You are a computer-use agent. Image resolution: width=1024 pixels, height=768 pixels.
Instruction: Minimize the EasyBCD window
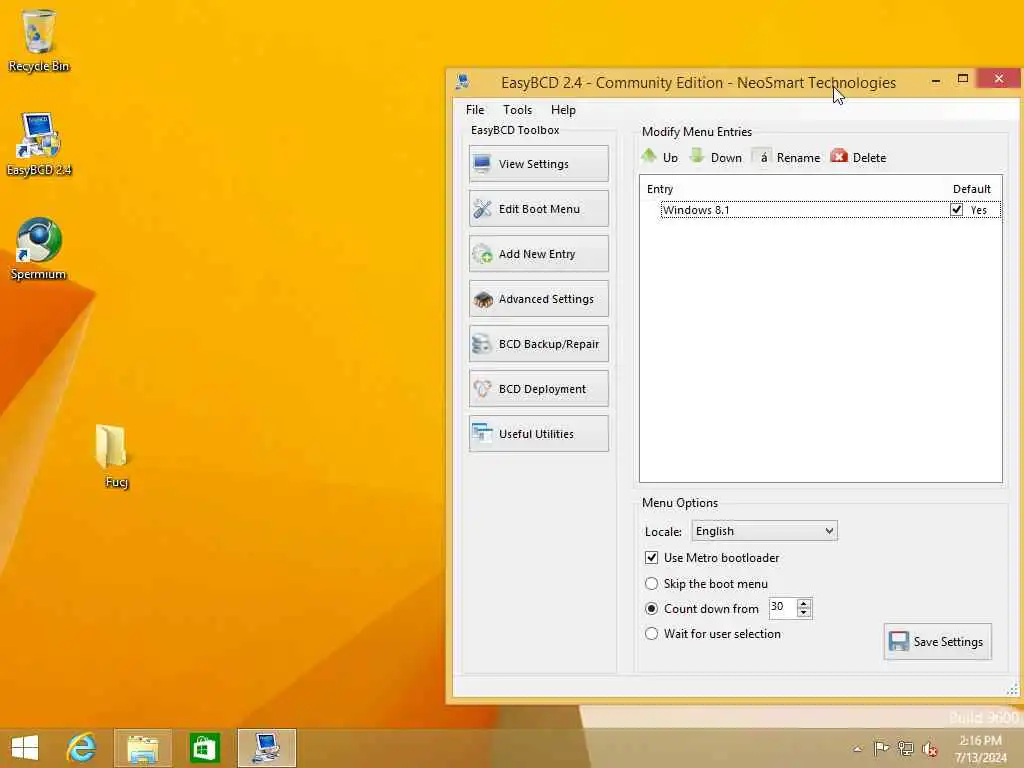coord(936,80)
